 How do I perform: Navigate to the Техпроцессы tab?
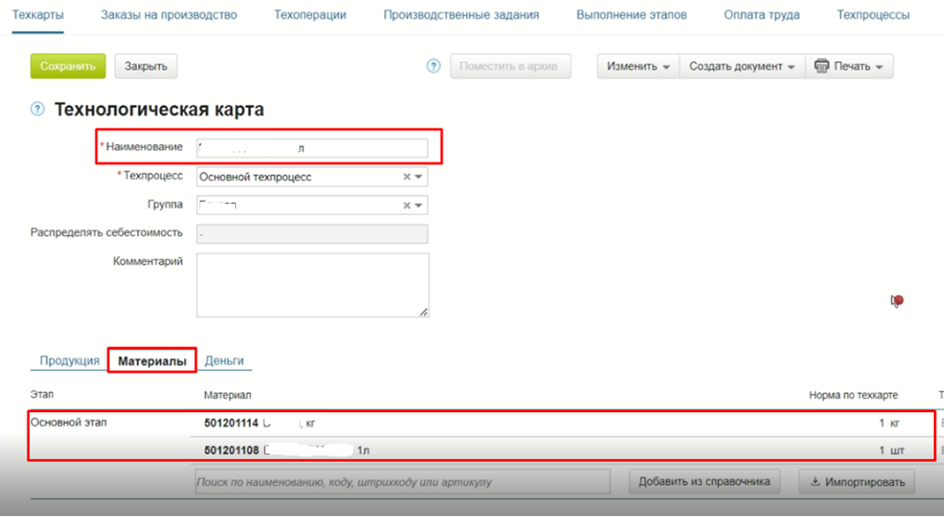[x=873, y=15]
